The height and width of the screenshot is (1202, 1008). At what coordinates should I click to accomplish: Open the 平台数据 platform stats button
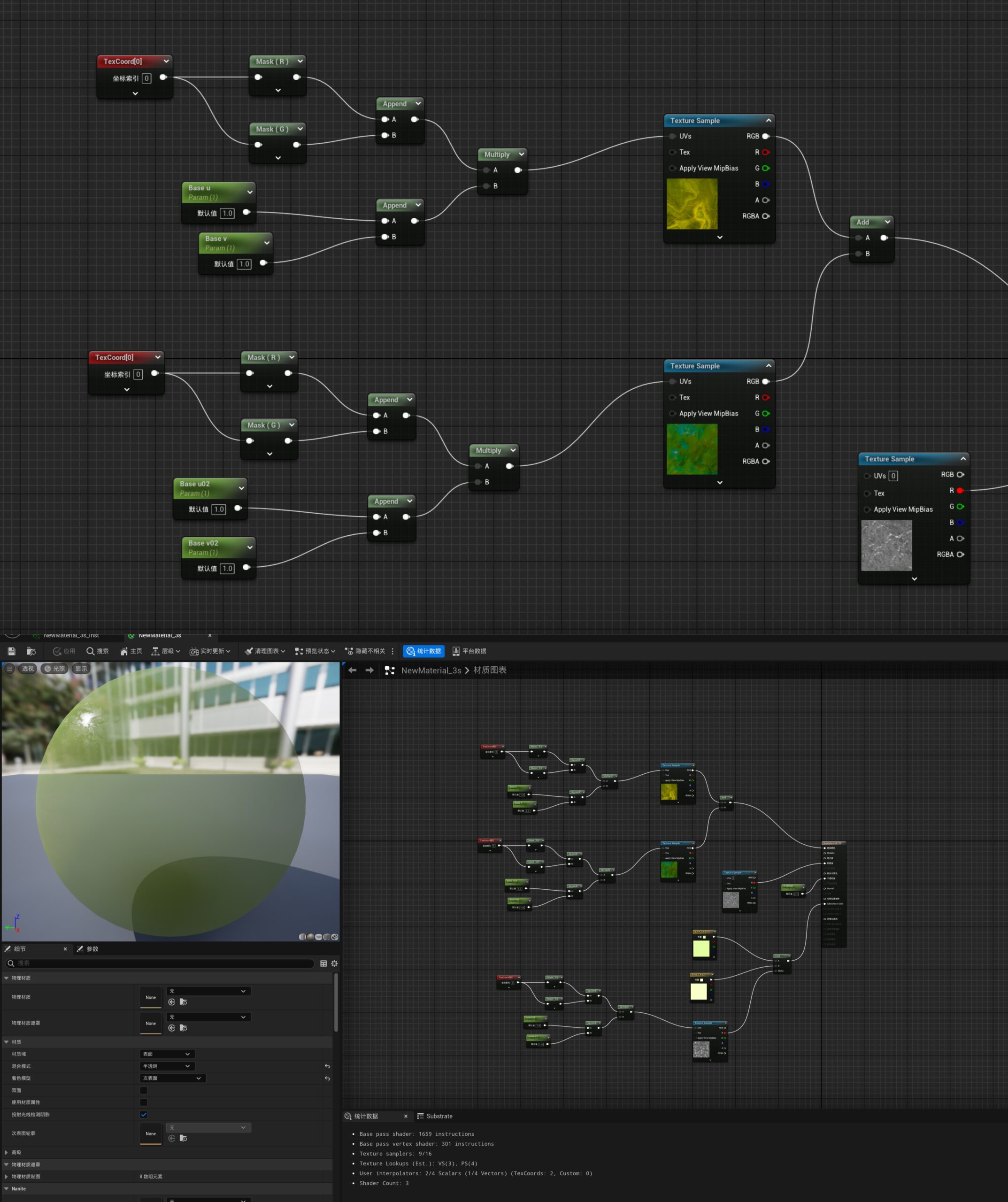click(x=469, y=651)
